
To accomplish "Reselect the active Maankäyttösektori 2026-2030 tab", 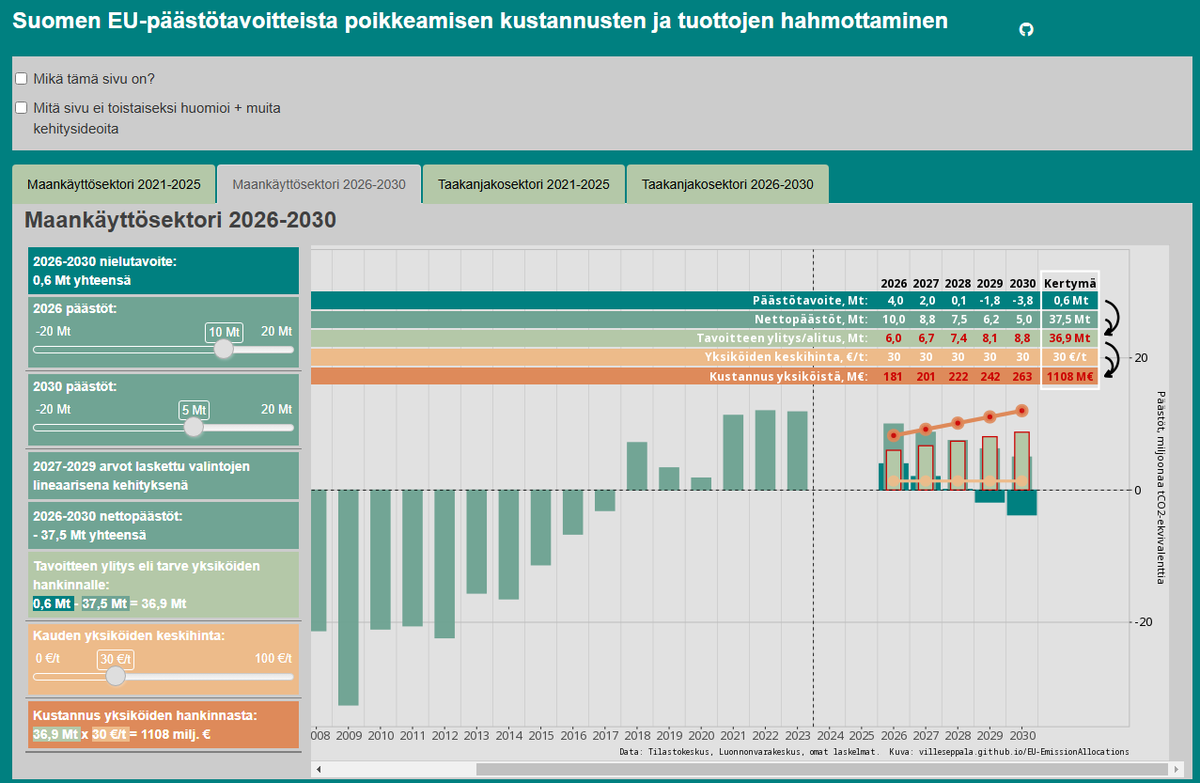I will pos(318,184).
